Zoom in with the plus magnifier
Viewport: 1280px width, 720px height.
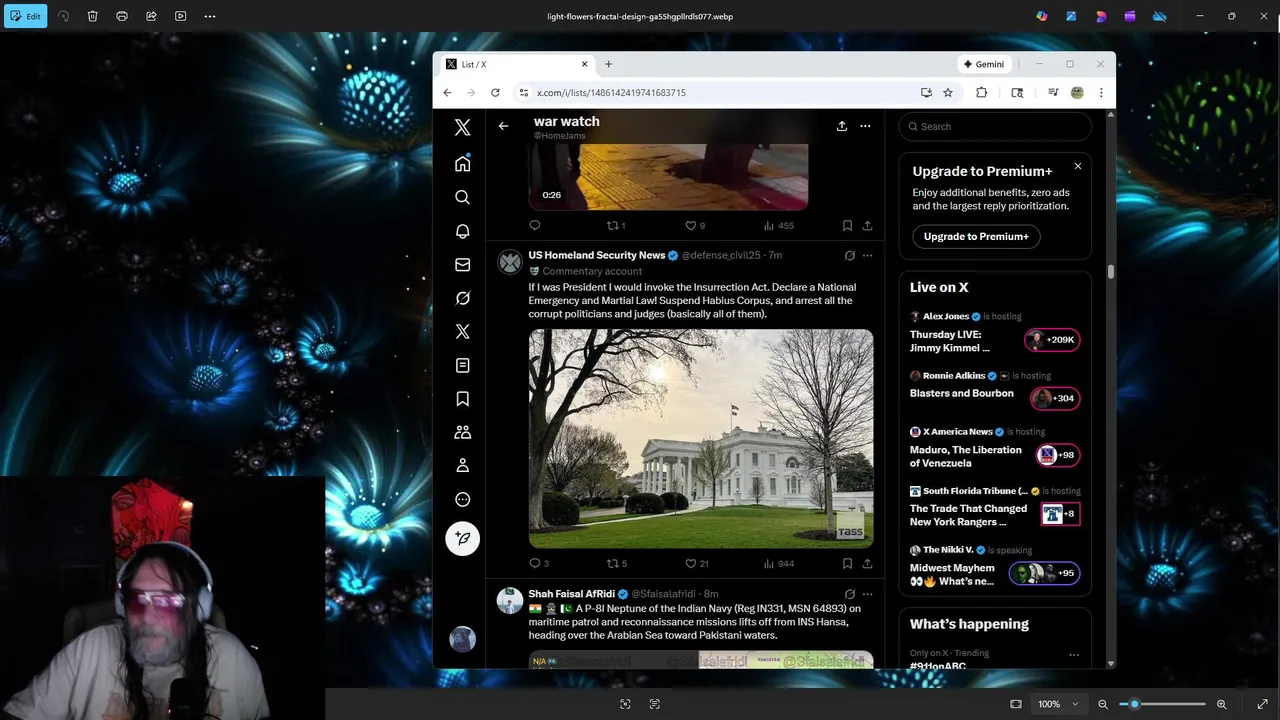click(x=1221, y=704)
